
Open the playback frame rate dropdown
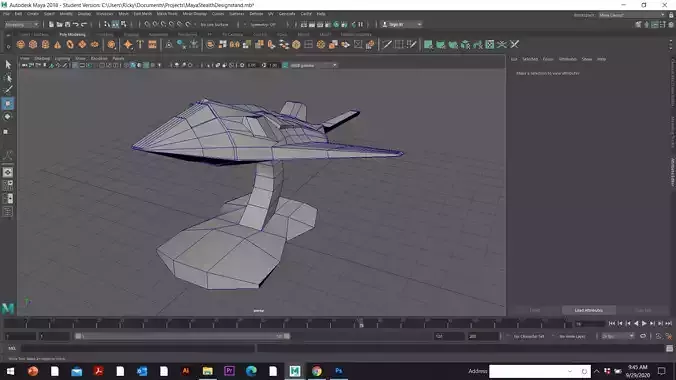(x=618, y=336)
